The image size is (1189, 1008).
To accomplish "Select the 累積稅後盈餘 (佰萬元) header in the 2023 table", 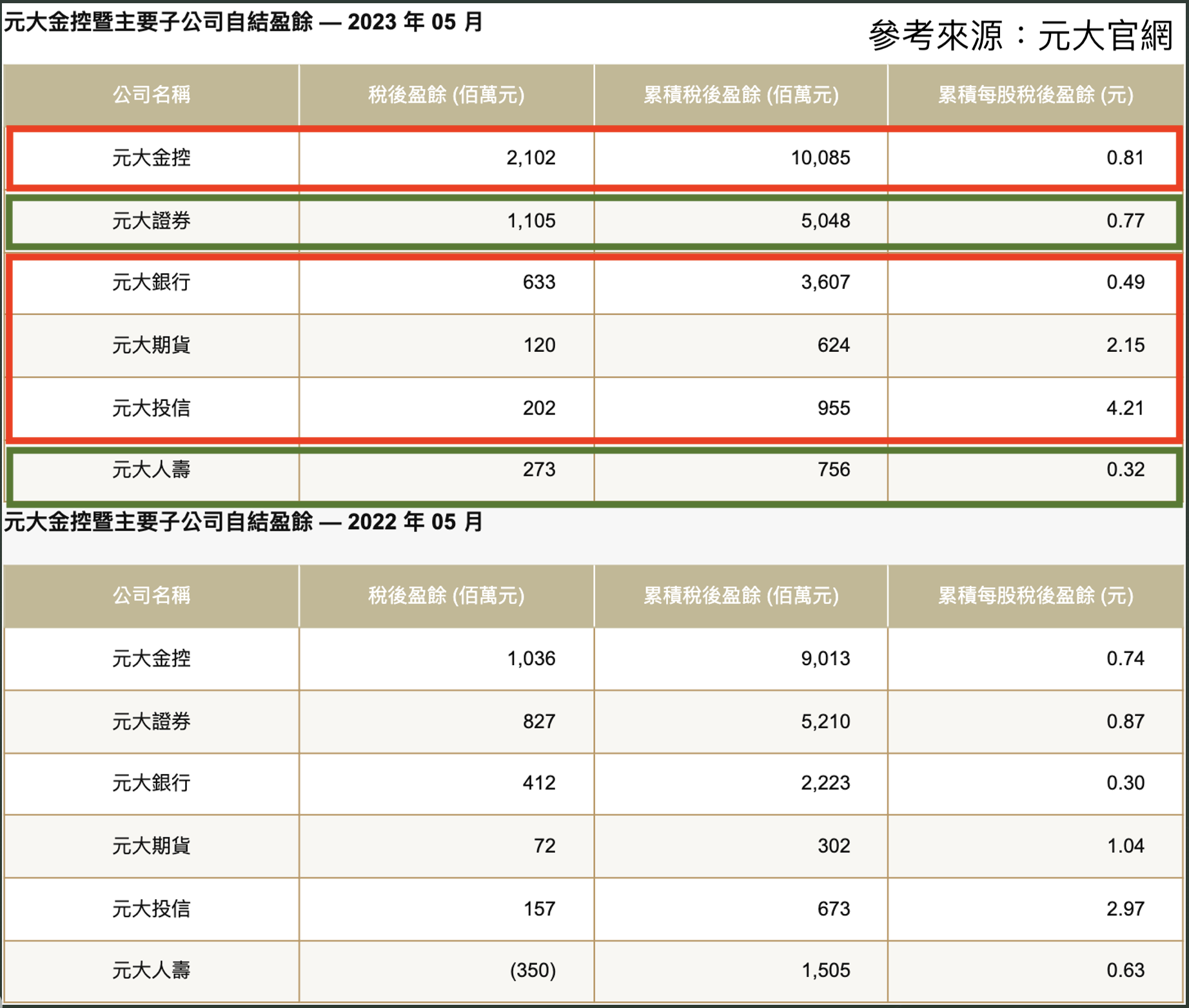I will (741, 95).
